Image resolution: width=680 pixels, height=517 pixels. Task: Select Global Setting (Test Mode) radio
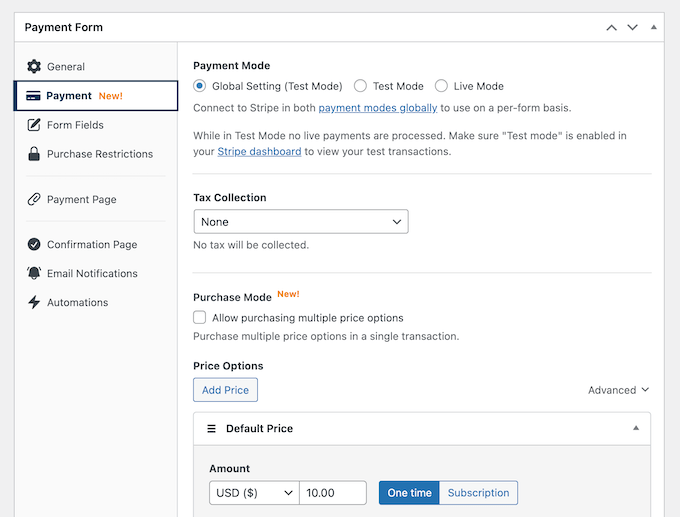pos(199,86)
